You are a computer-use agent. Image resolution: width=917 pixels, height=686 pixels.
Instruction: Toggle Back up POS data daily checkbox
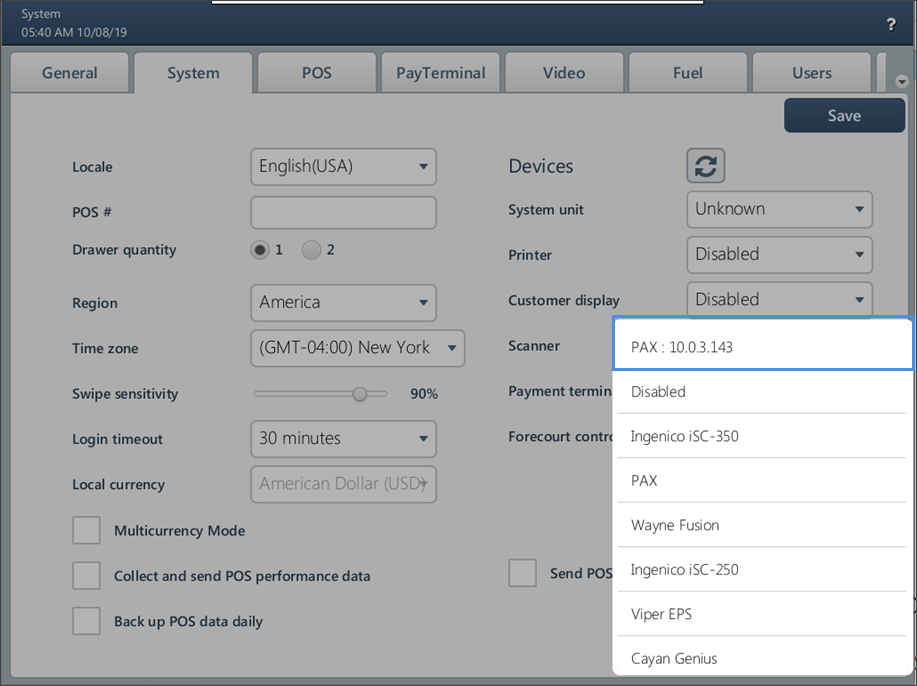point(86,621)
